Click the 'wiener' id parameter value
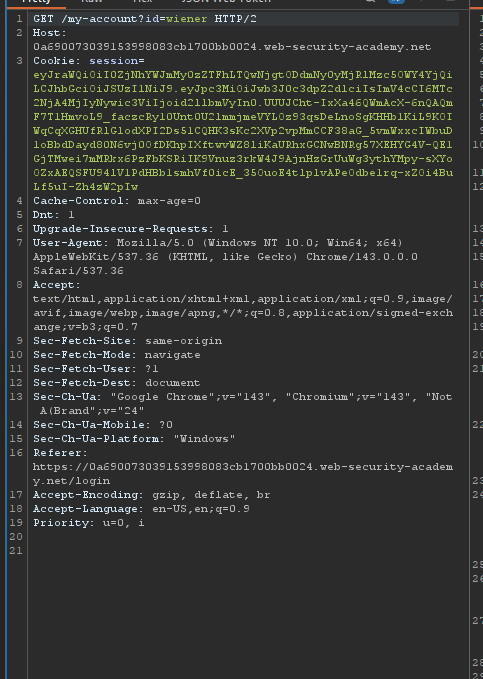 tap(187, 19)
